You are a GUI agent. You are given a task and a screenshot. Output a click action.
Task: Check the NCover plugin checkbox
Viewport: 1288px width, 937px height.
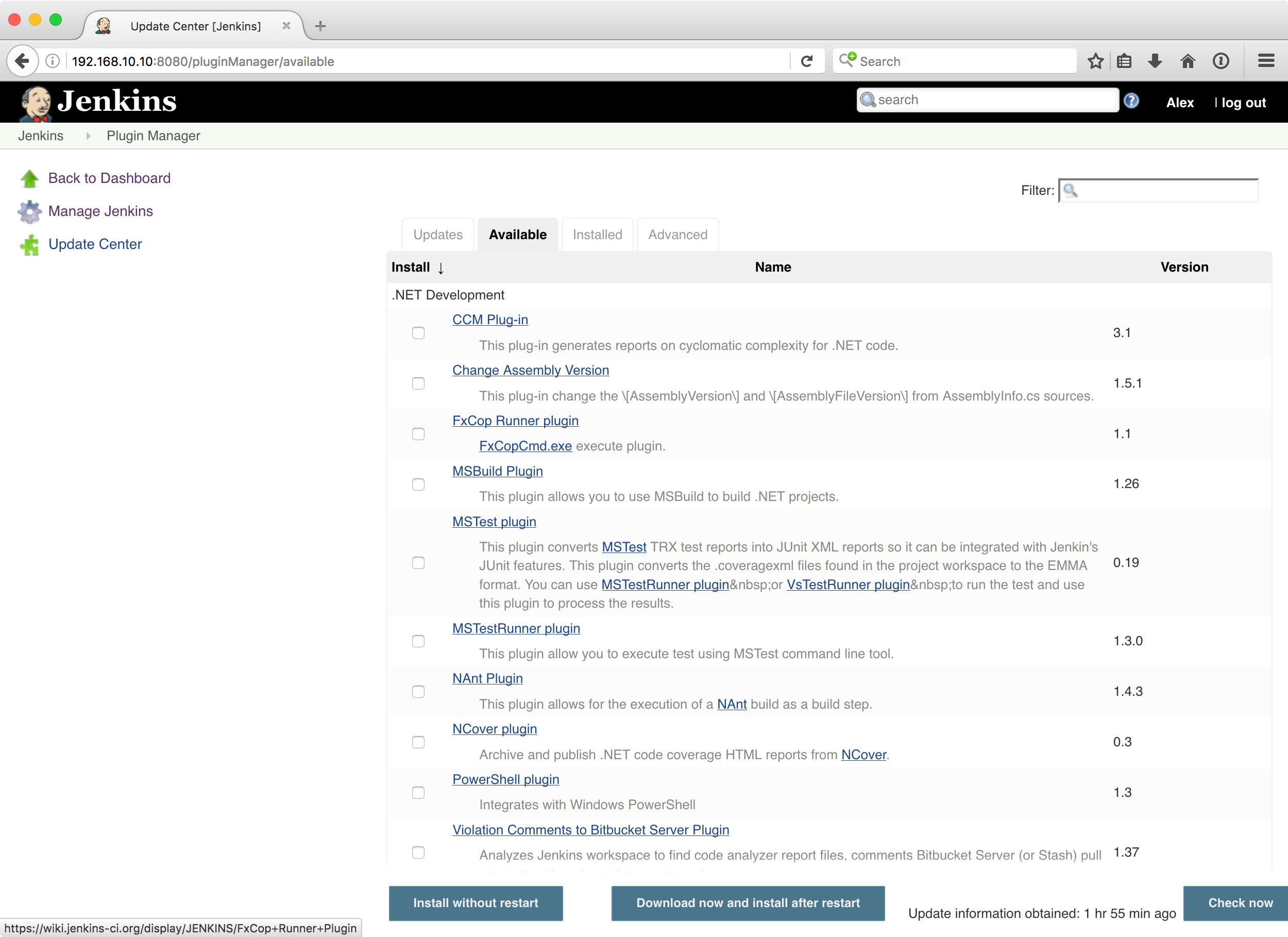click(418, 743)
